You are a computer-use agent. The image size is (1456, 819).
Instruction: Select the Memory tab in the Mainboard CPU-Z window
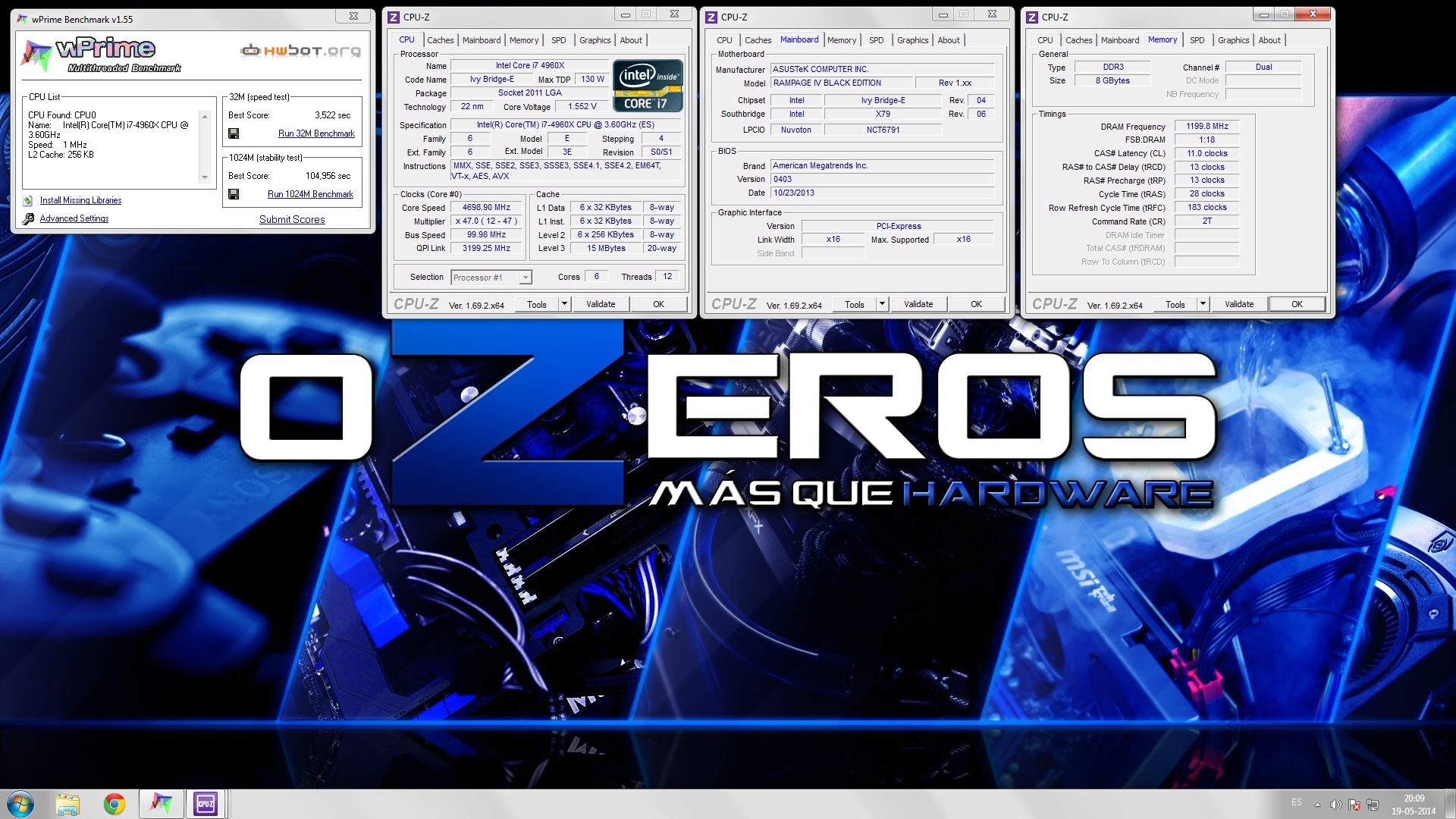pyautogui.click(x=842, y=40)
